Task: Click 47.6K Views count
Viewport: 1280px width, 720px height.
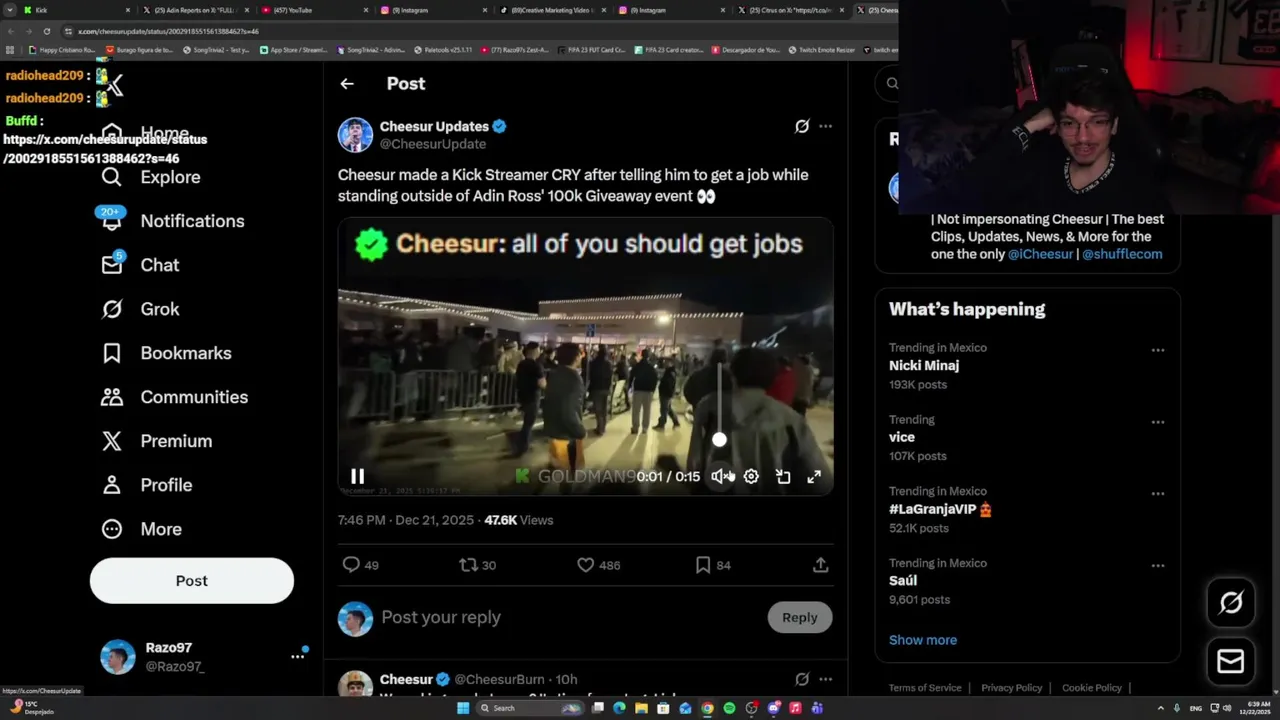Action: coord(518,520)
